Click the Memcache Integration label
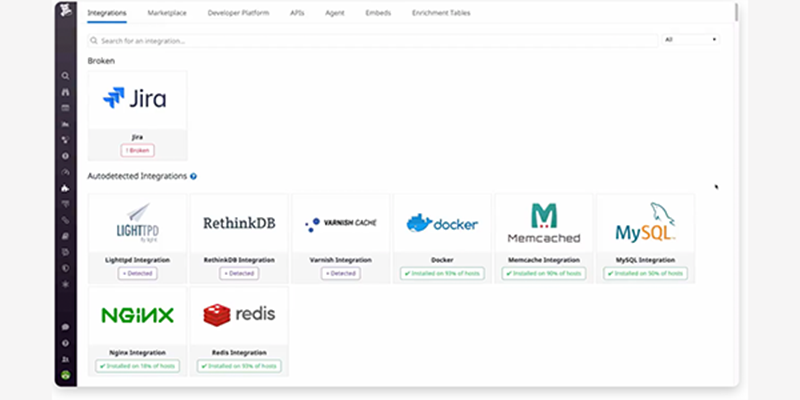Viewport: 800px width, 400px height. click(544, 260)
